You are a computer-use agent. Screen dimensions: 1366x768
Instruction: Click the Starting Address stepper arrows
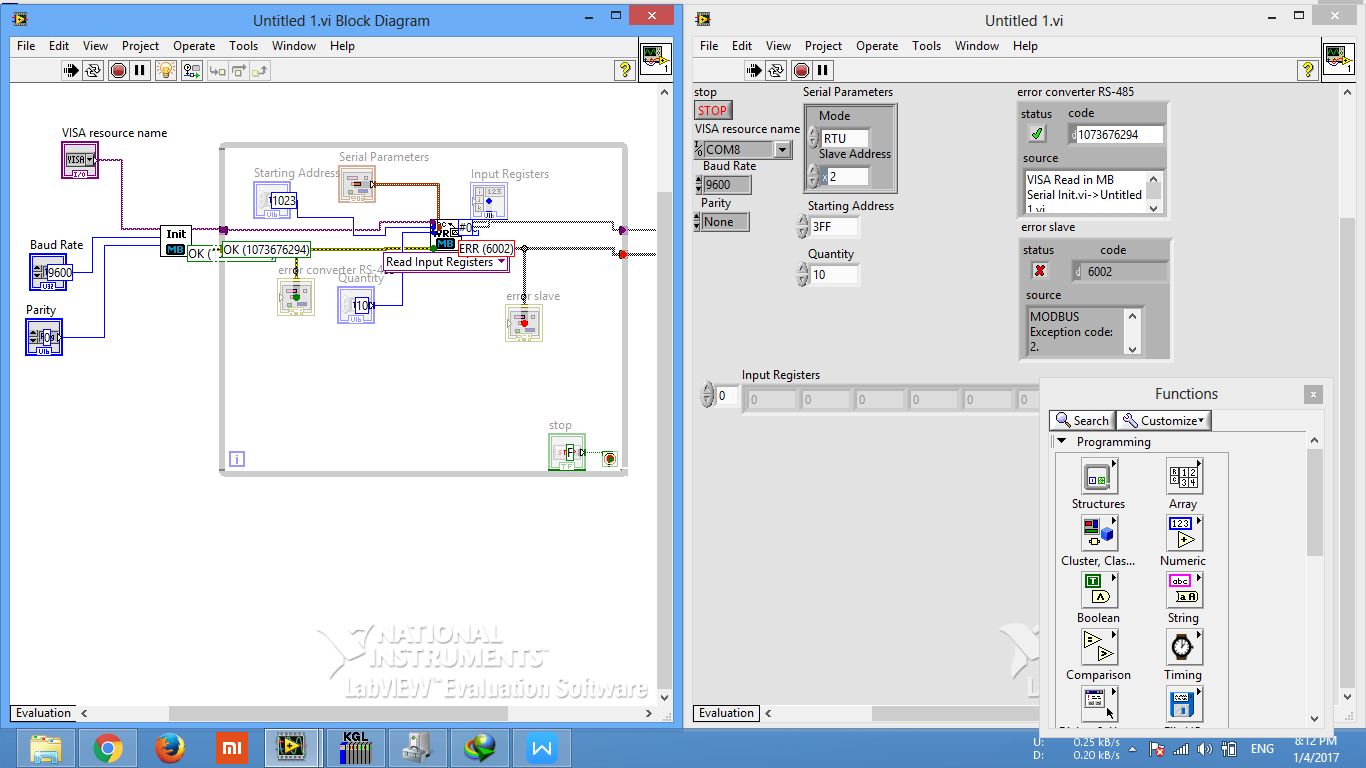tap(803, 227)
